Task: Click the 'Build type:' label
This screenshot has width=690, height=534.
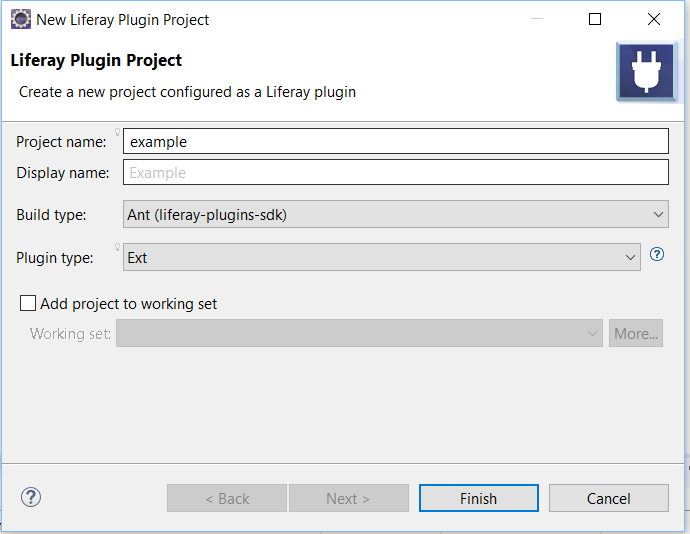Action: pos(51,215)
